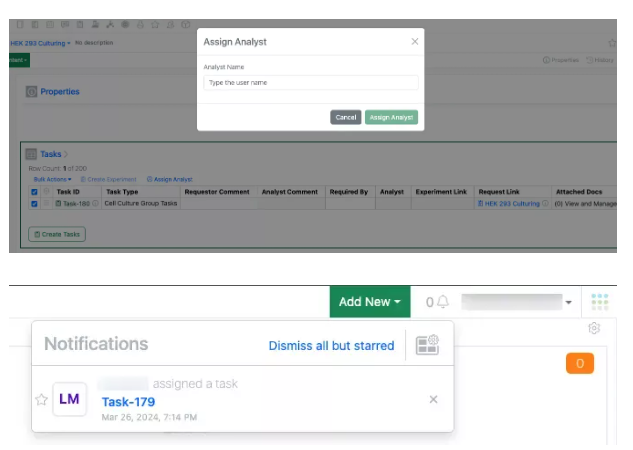Click the gear icon below apps grid
Viewport: 633px width, 450px height.
click(x=594, y=328)
